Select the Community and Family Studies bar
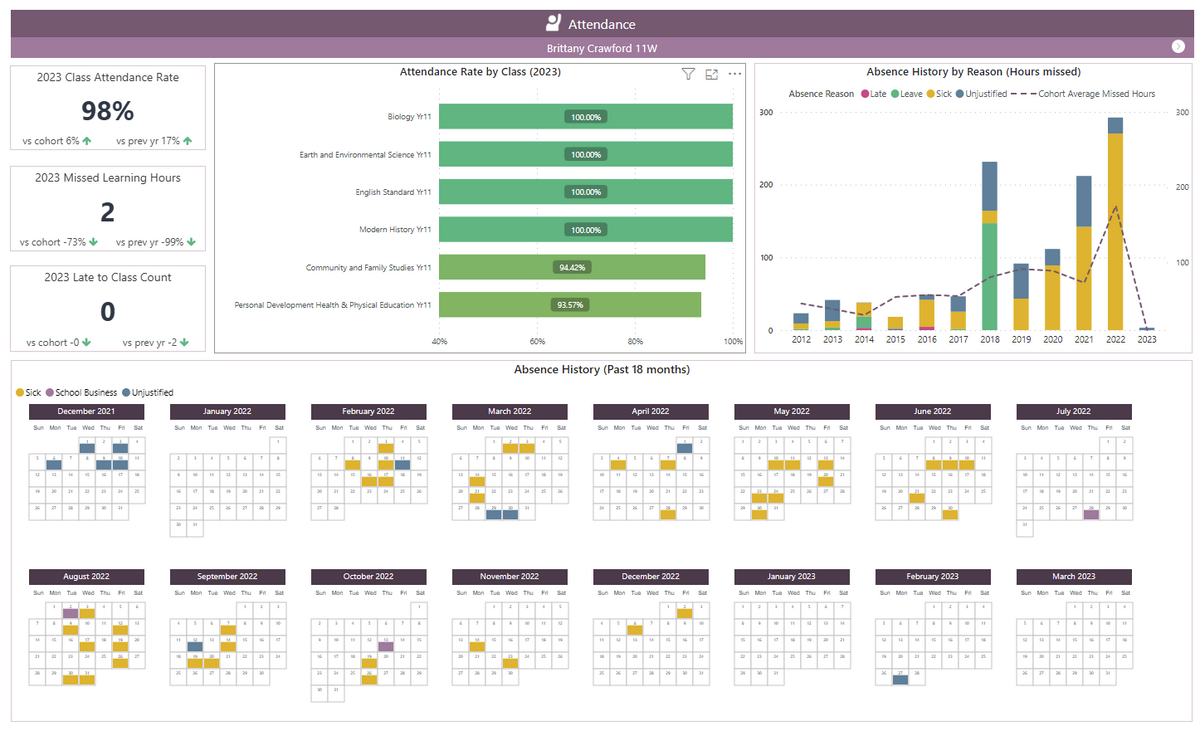Viewport: 1200px width, 735px height. tap(572, 267)
